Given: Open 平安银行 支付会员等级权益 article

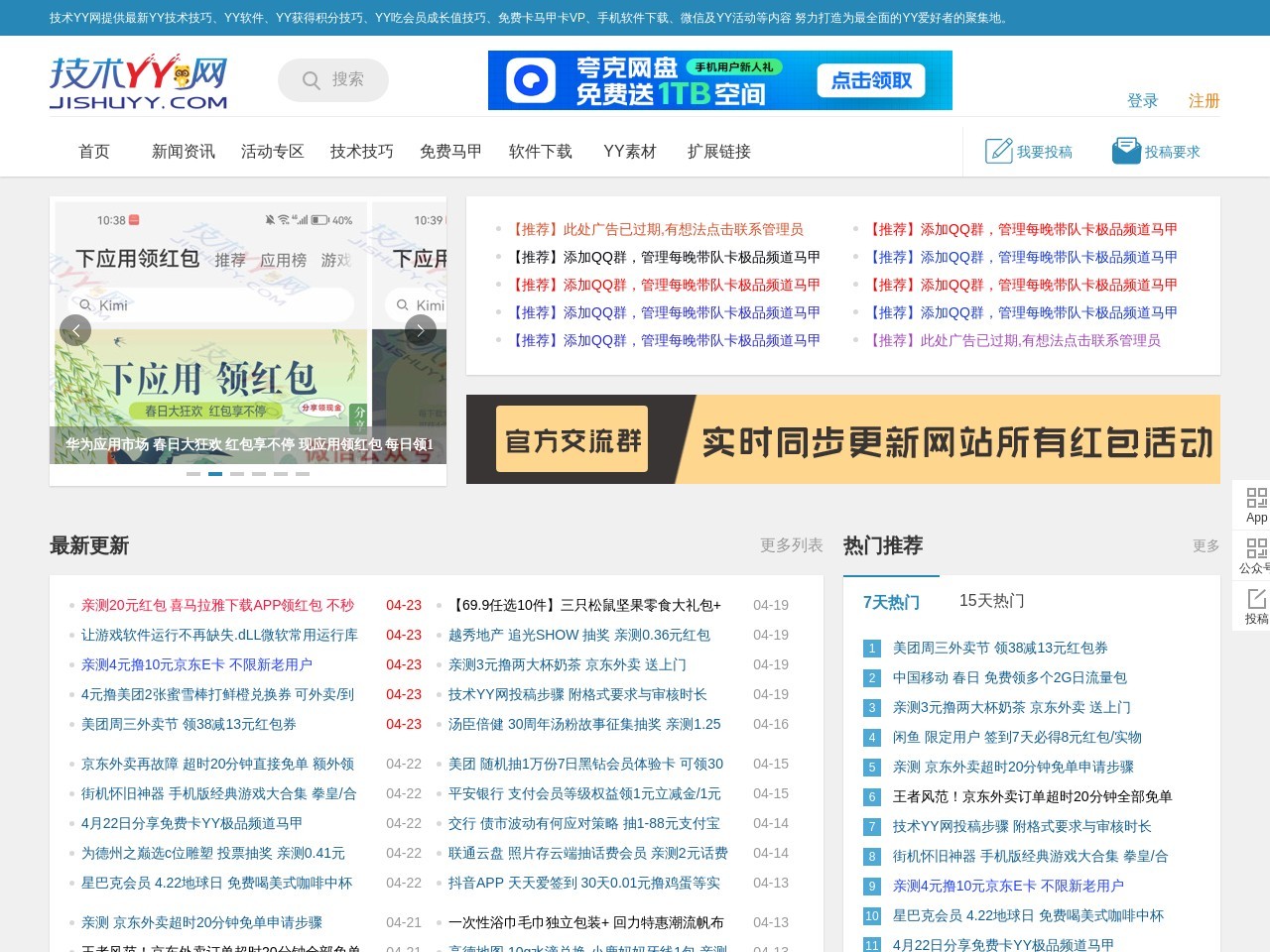Looking at the screenshot, I should point(584,793).
